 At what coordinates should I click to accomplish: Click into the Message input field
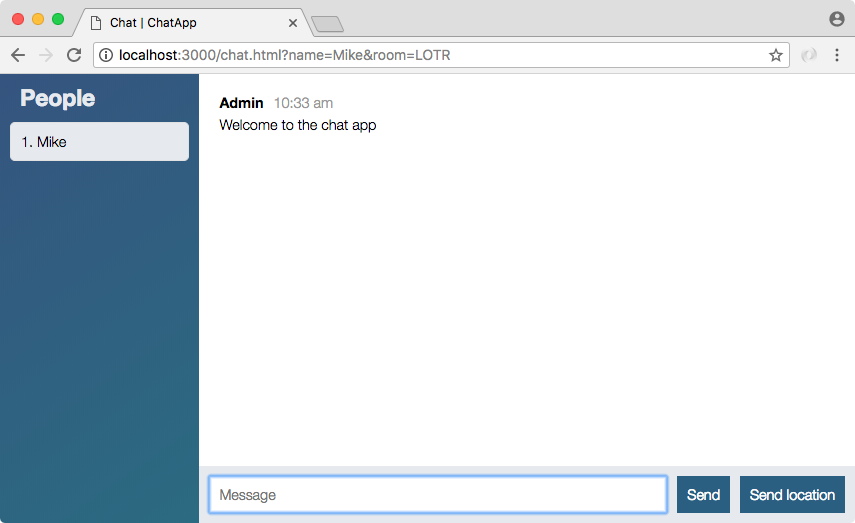(437, 495)
